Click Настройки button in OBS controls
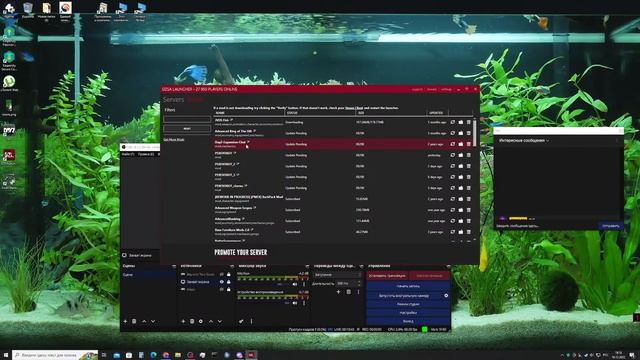The width and height of the screenshot is (640, 360). [408, 313]
